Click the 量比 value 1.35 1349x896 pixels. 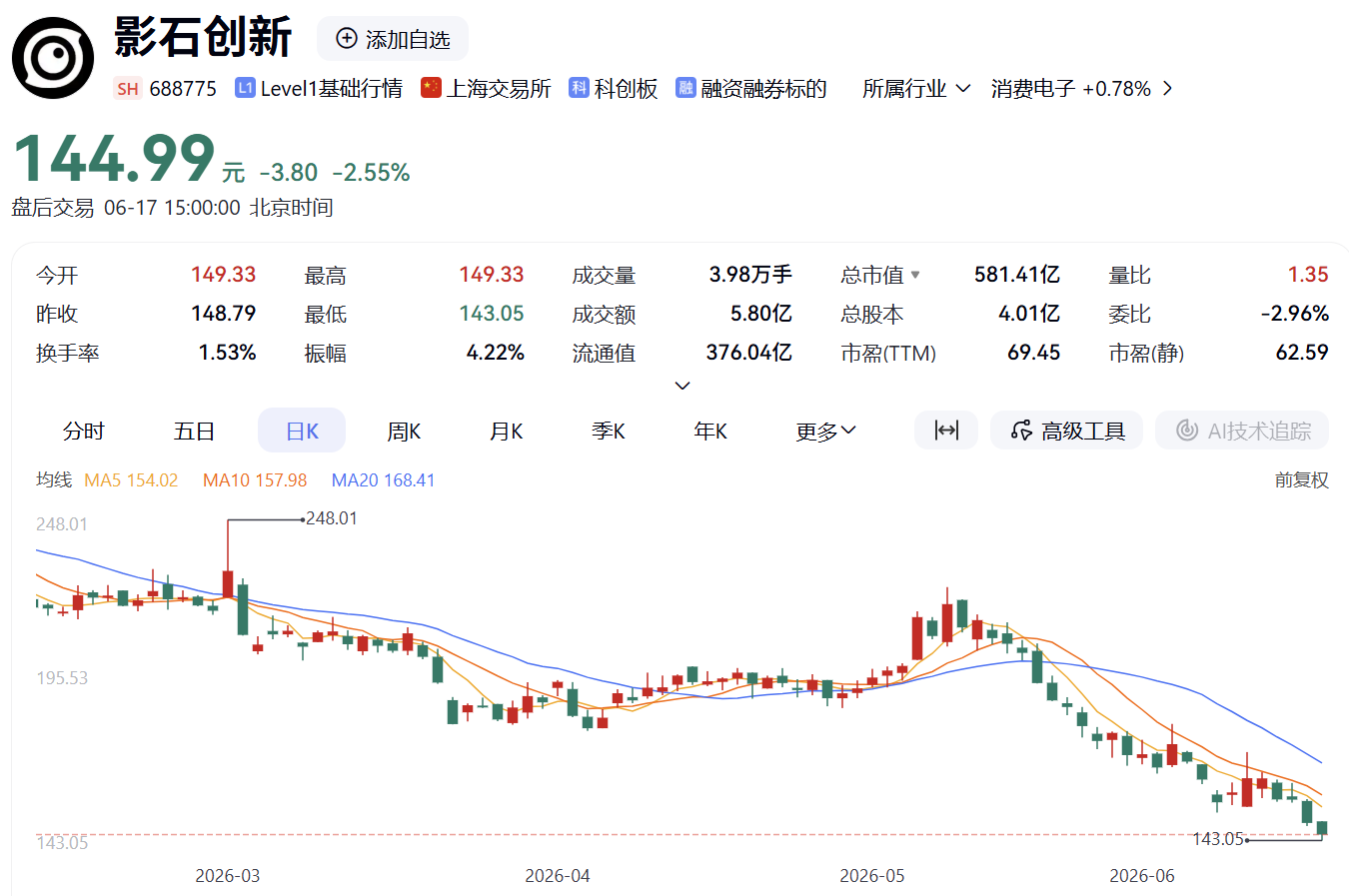[x=1308, y=275]
